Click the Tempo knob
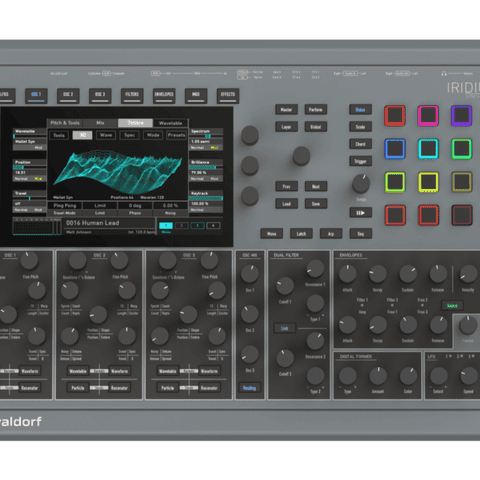The image size is (480, 480). (x=361, y=183)
